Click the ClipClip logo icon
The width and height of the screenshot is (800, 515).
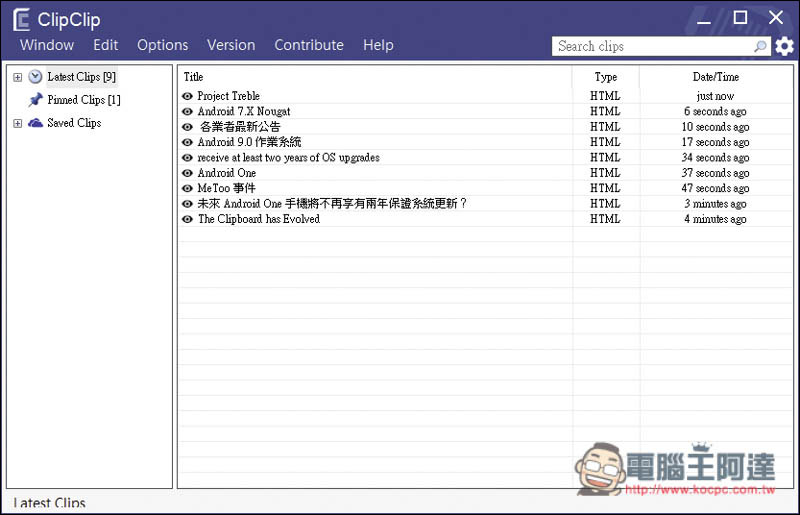(21, 20)
